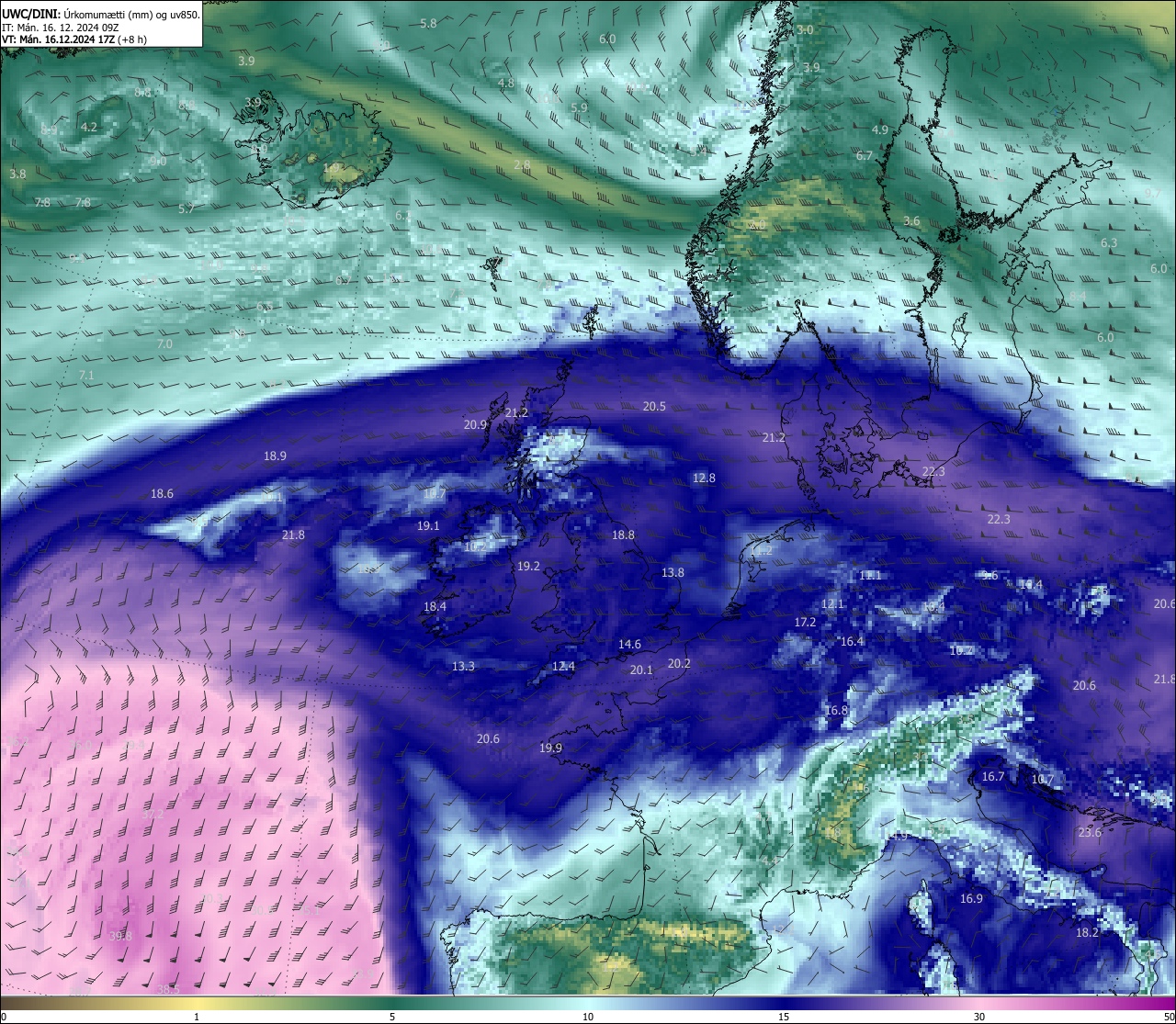The width and height of the screenshot is (1176, 1024).
Task: Click the 19.2 value label
Action: [528, 567]
